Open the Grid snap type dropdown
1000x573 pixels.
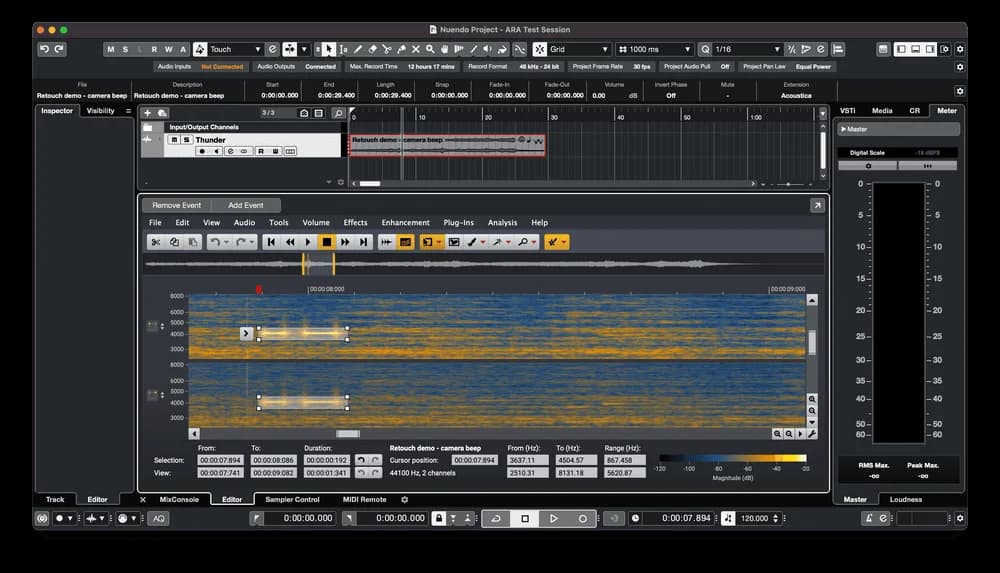click(578, 49)
